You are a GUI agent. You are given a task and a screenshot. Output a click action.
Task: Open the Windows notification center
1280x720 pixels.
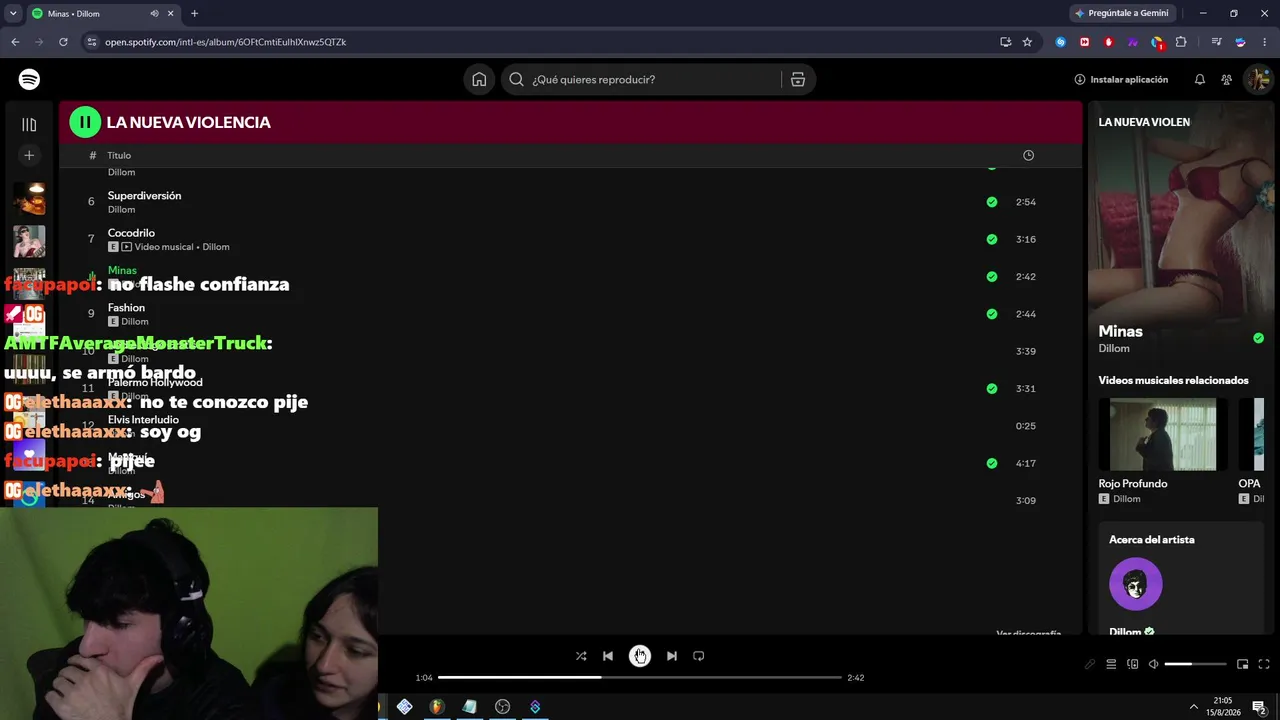click(1259, 707)
